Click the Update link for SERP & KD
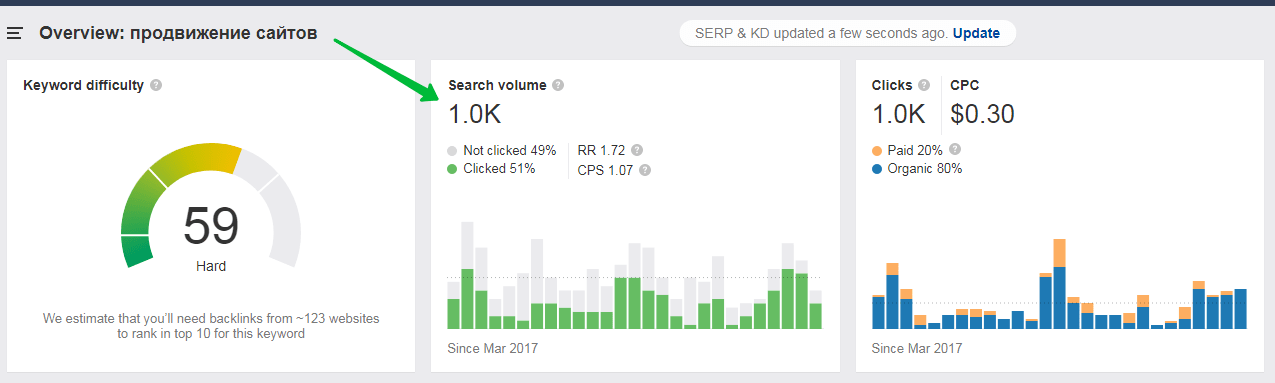The height and width of the screenshot is (383, 1275). (x=976, y=33)
